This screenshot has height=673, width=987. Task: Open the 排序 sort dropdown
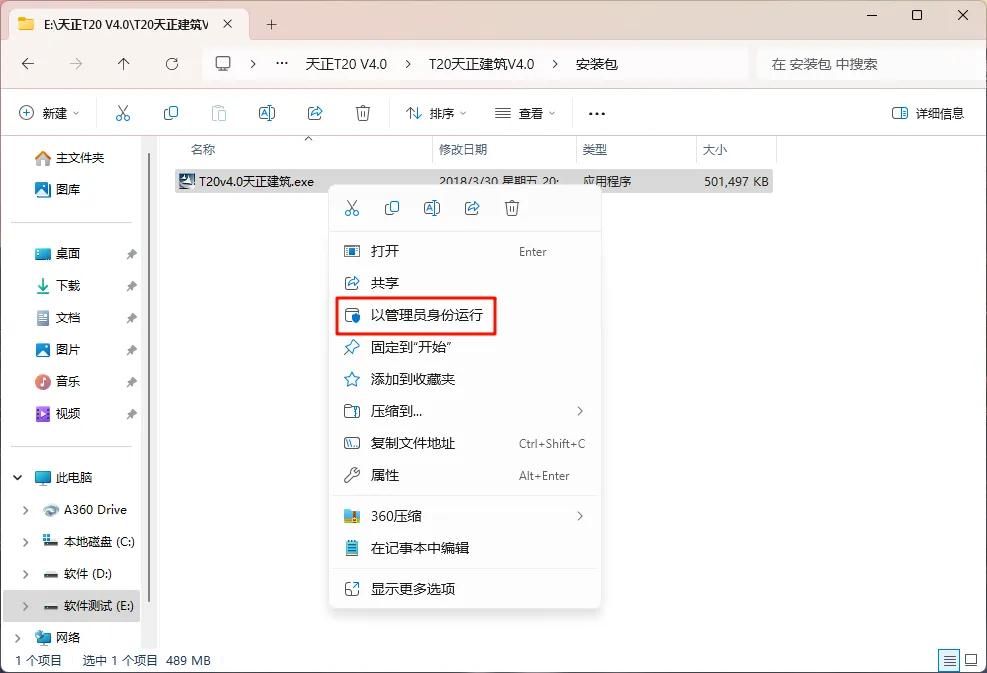(x=436, y=113)
